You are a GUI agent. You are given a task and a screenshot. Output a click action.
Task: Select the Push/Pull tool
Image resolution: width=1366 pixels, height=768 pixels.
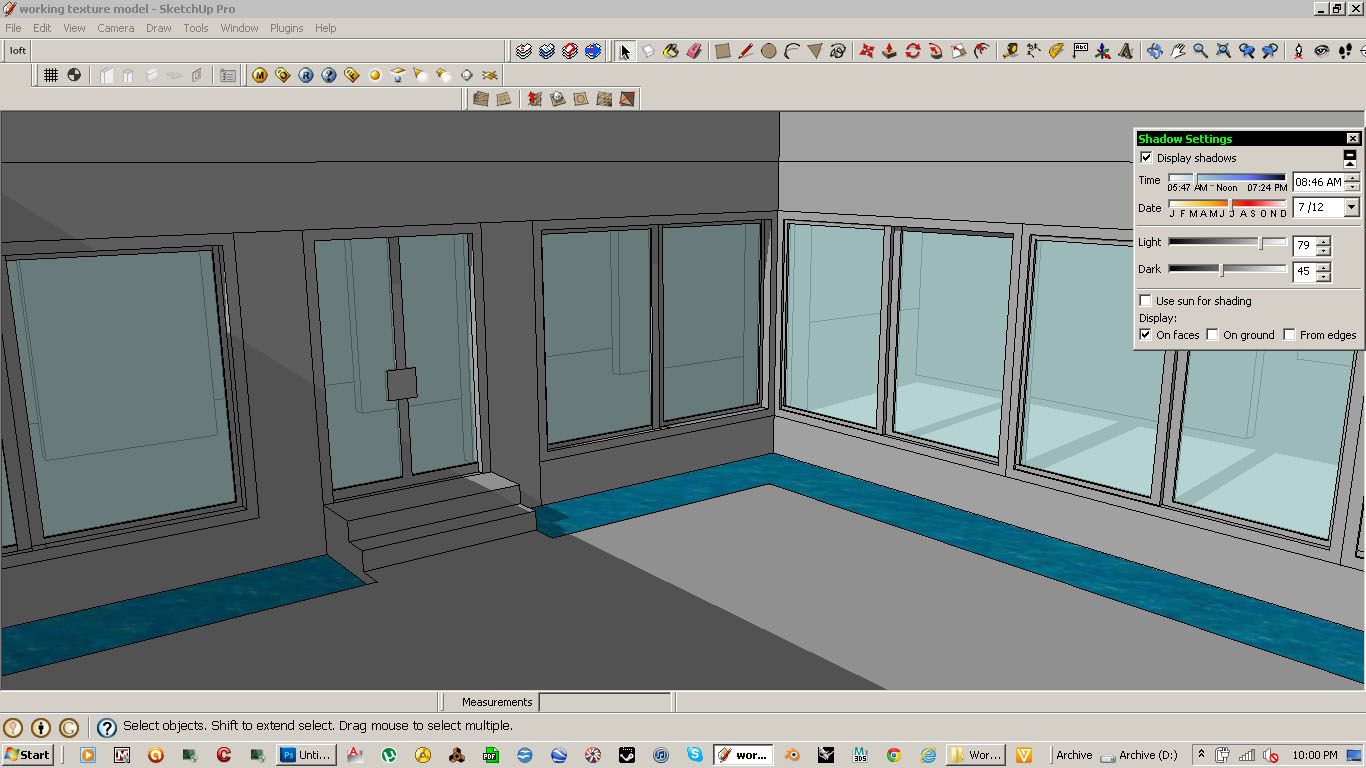tap(889, 51)
